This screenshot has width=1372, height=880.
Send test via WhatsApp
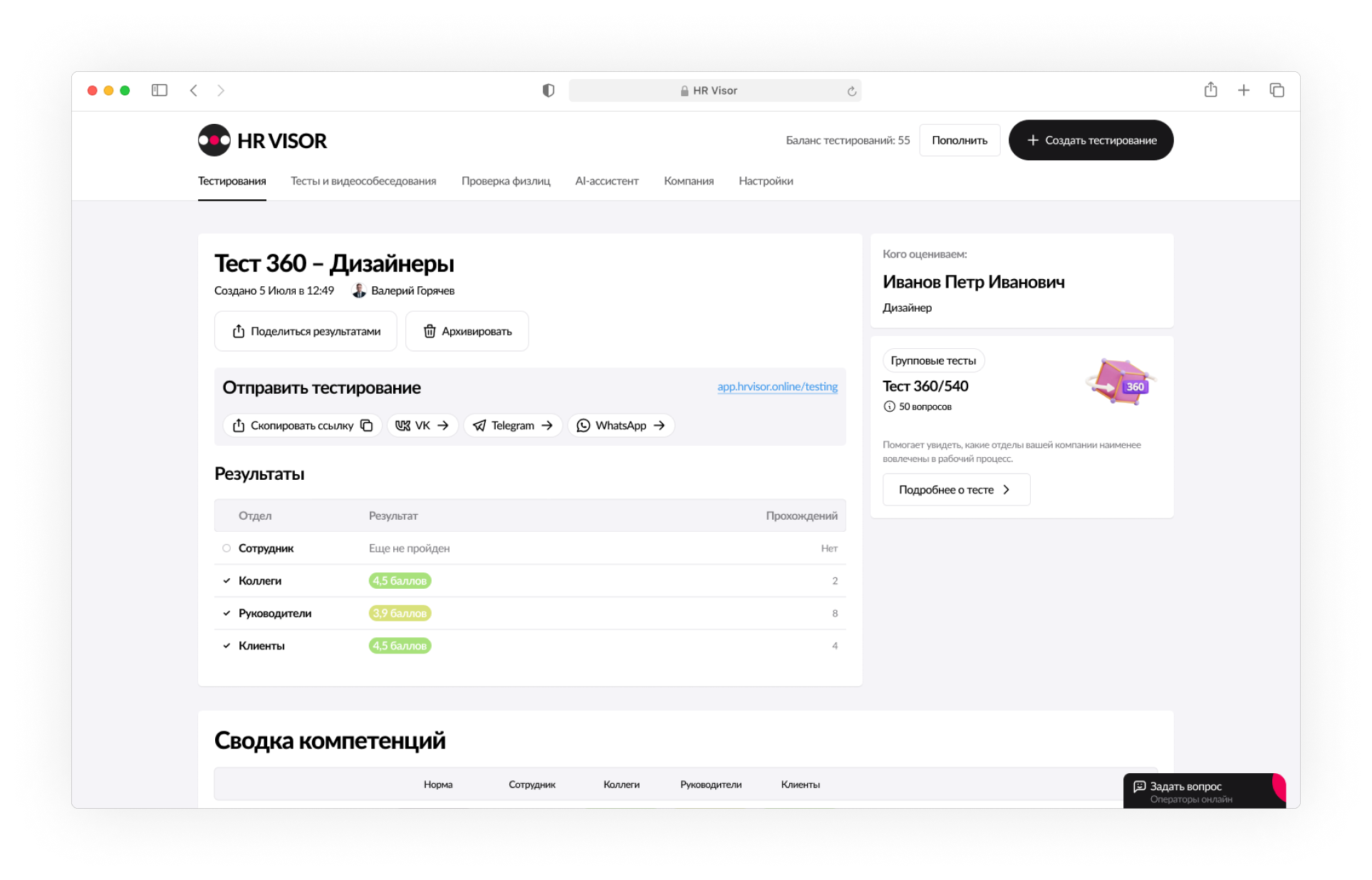pyautogui.click(x=620, y=425)
